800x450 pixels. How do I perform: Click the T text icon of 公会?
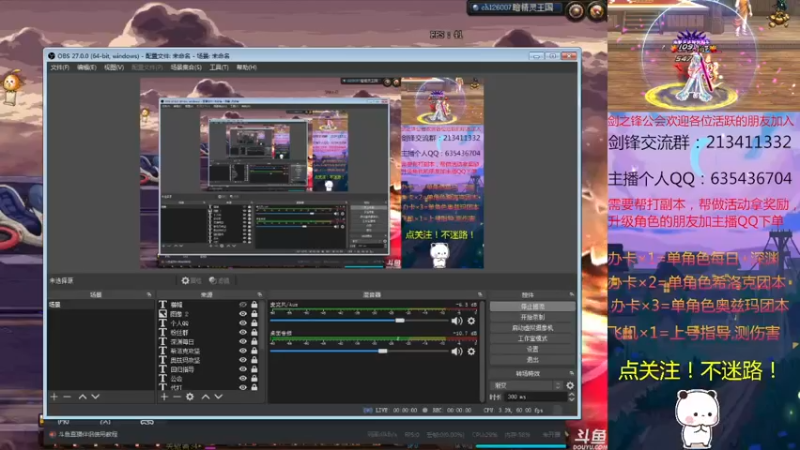click(x=163, y=379)
